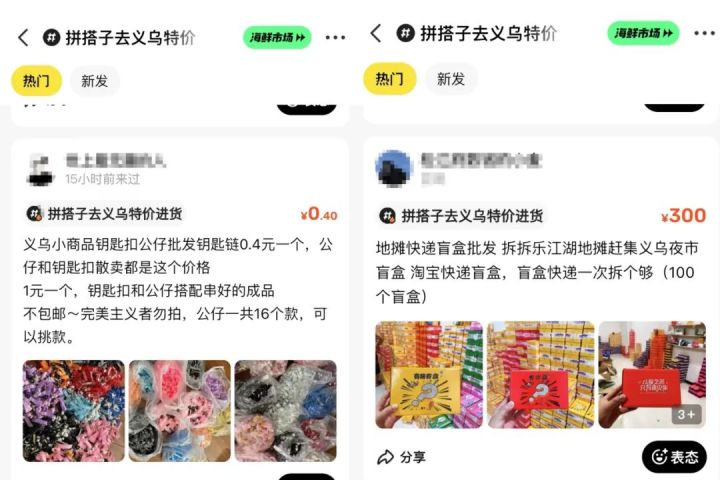Select 热门 tab on right screen
The height and width of the screenshot is (480, 720).
389,79
